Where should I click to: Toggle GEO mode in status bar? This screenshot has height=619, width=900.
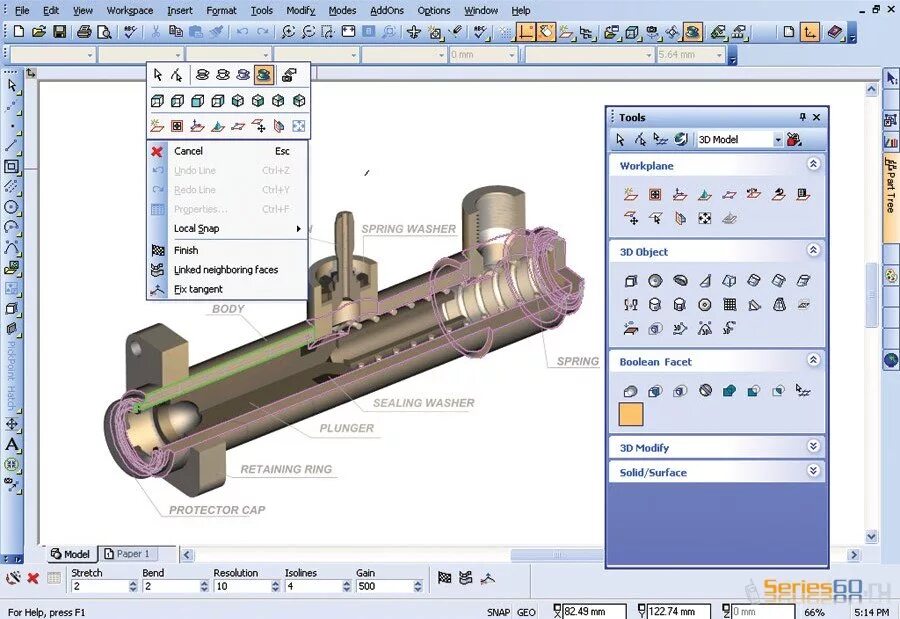[526, 612]
